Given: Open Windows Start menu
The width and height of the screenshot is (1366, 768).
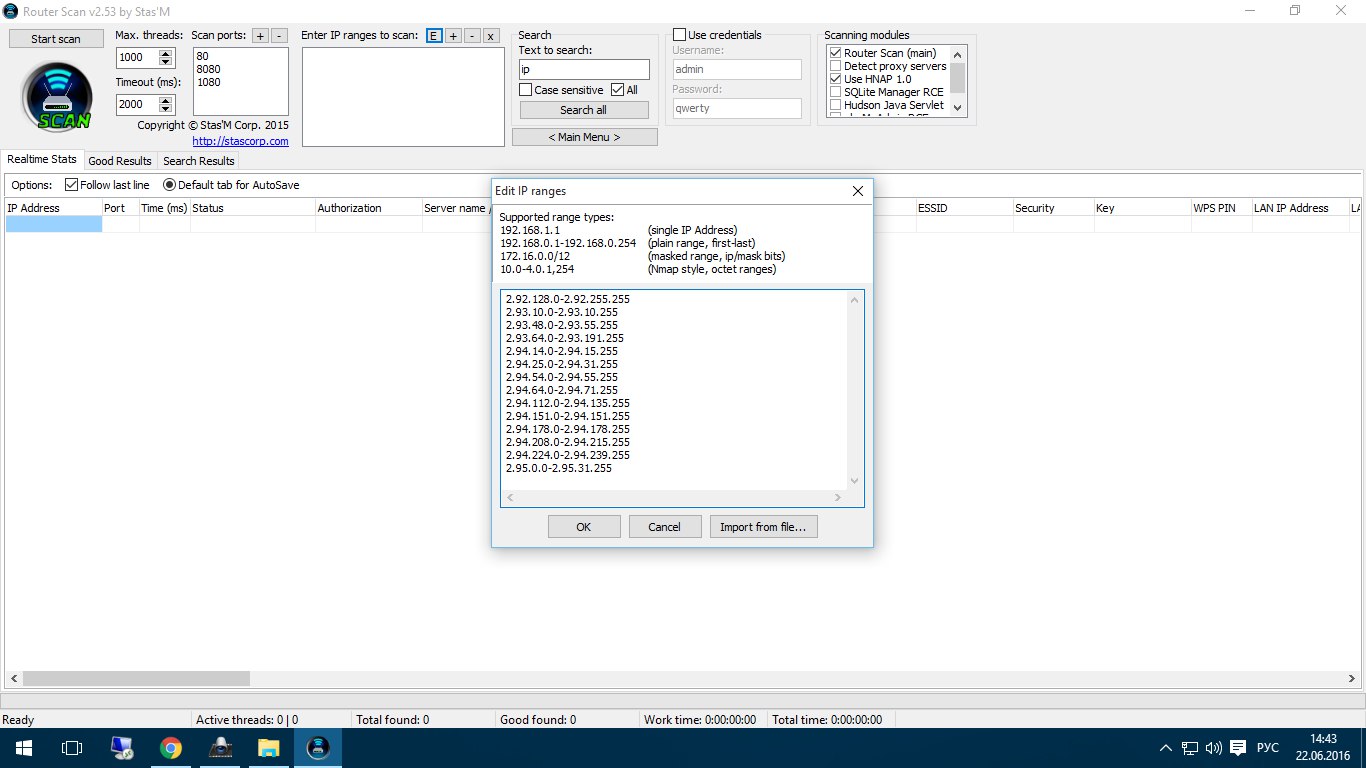Looking at the screenshot, I should click(x=24, y=748).
